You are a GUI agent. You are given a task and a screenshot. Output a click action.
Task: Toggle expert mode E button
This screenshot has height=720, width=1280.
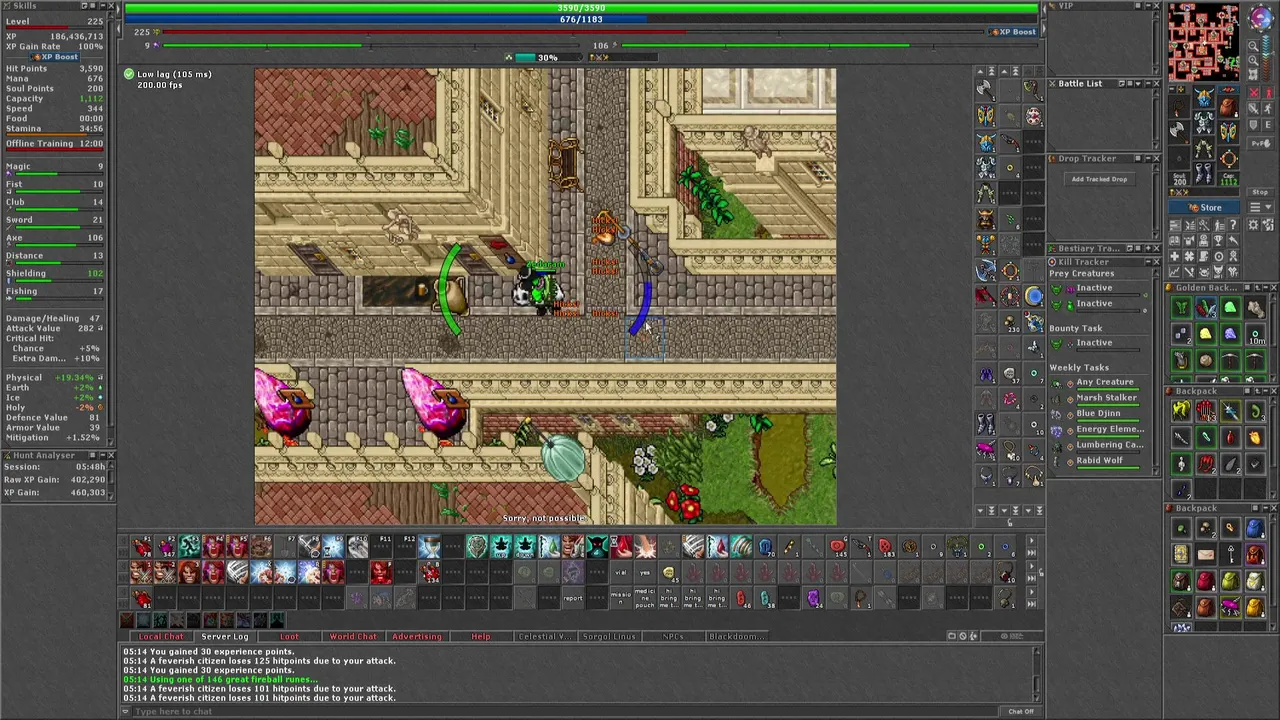(1269, 124)
